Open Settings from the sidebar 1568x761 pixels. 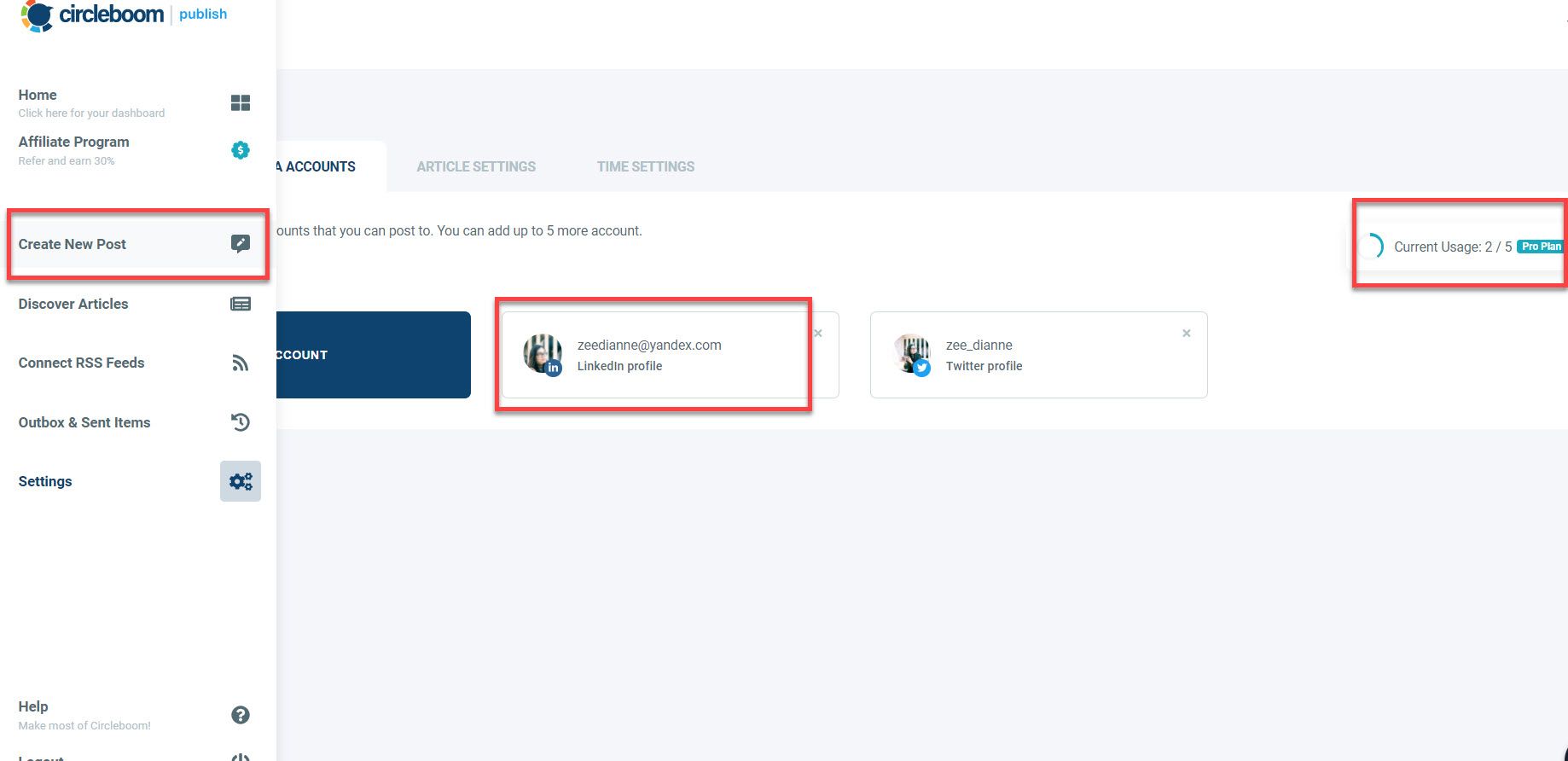coord(45,481)
